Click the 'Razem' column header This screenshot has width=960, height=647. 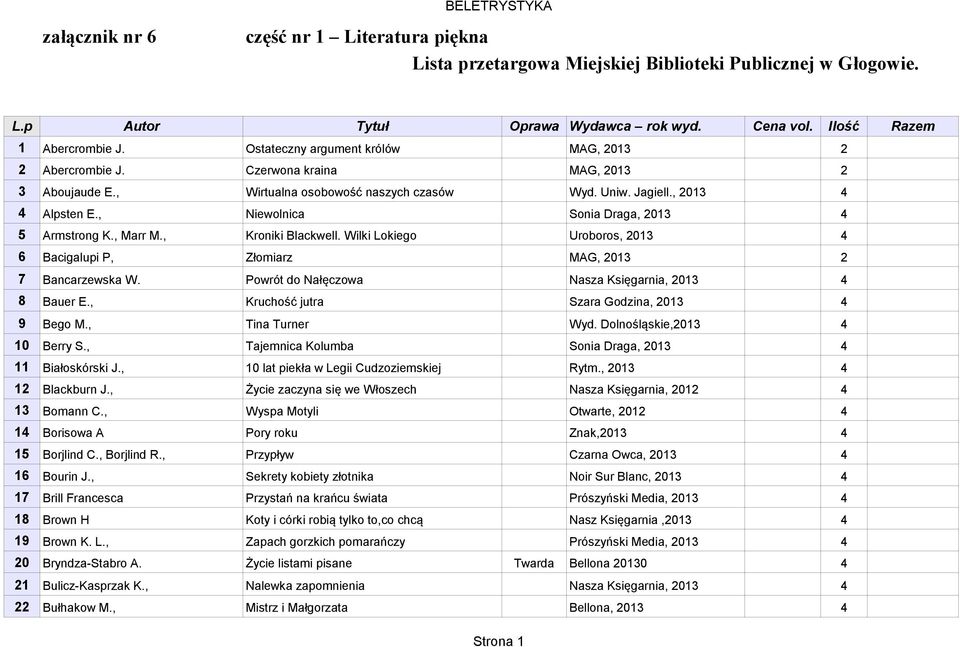pos(913,126)
